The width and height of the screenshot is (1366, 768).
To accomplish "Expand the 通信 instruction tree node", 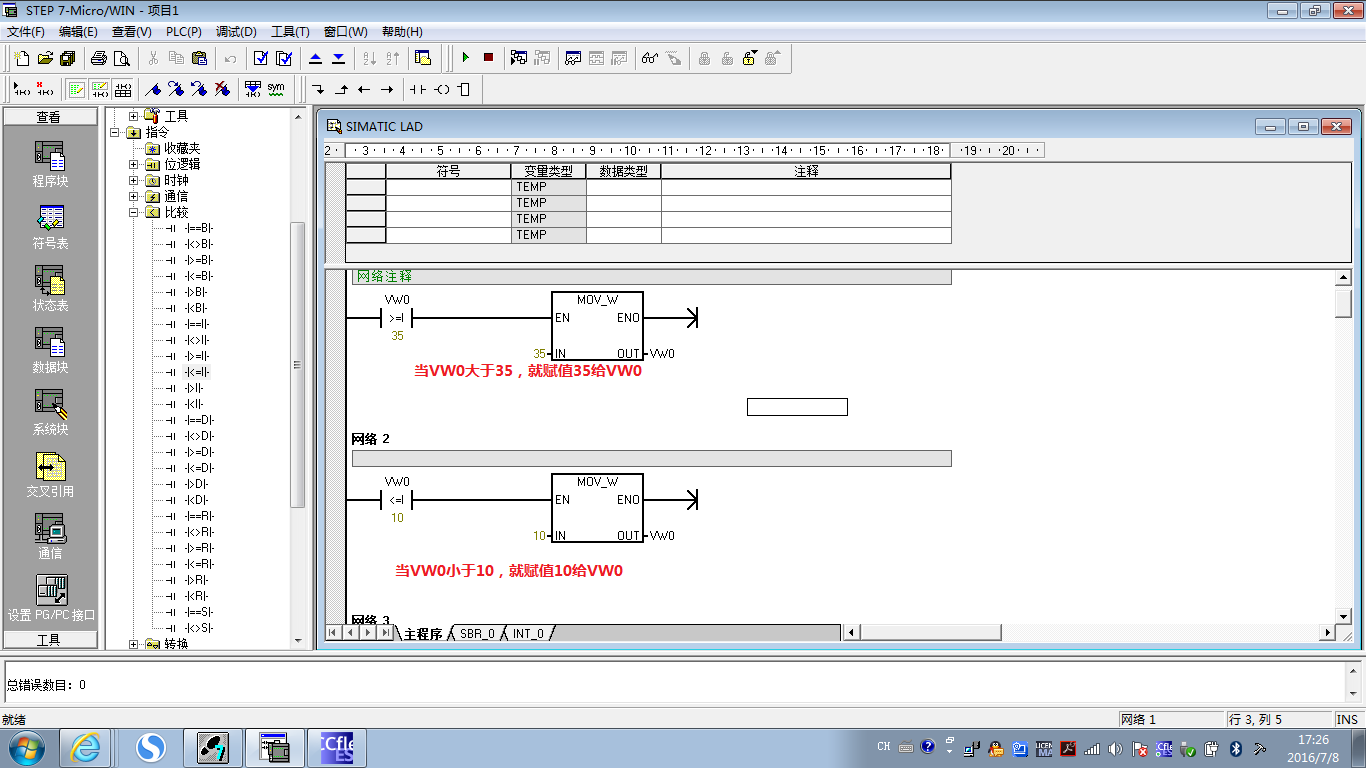I will click(x=134, y=196).
